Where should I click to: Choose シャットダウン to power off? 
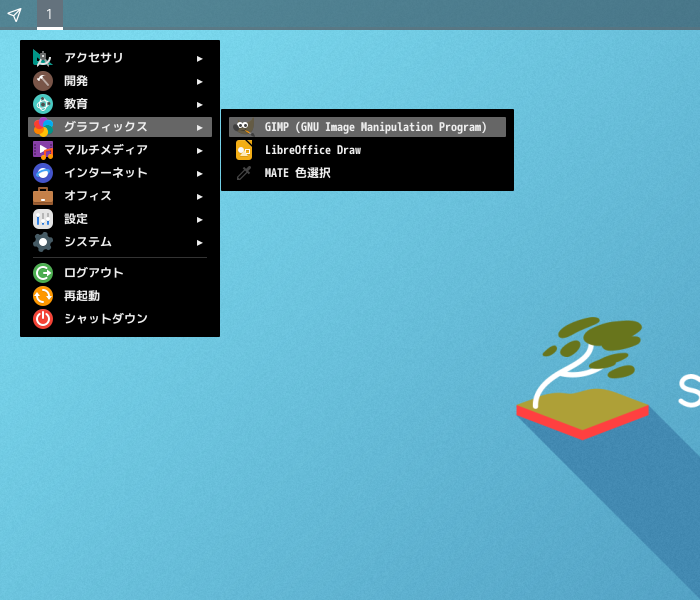click(x=120, y=319)
